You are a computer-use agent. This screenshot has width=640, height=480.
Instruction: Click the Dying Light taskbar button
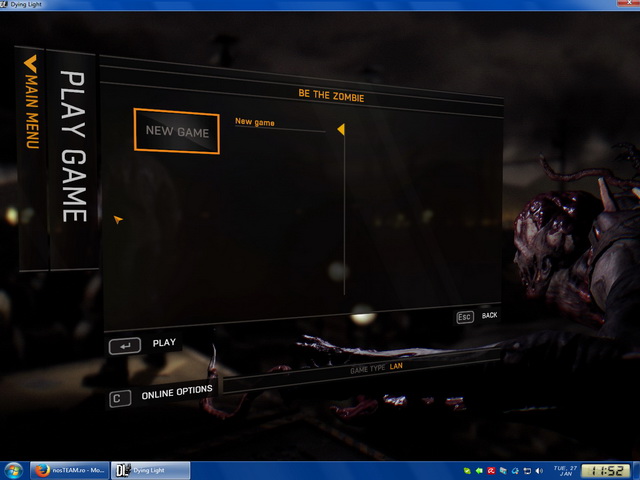click(x=151, y=471)
